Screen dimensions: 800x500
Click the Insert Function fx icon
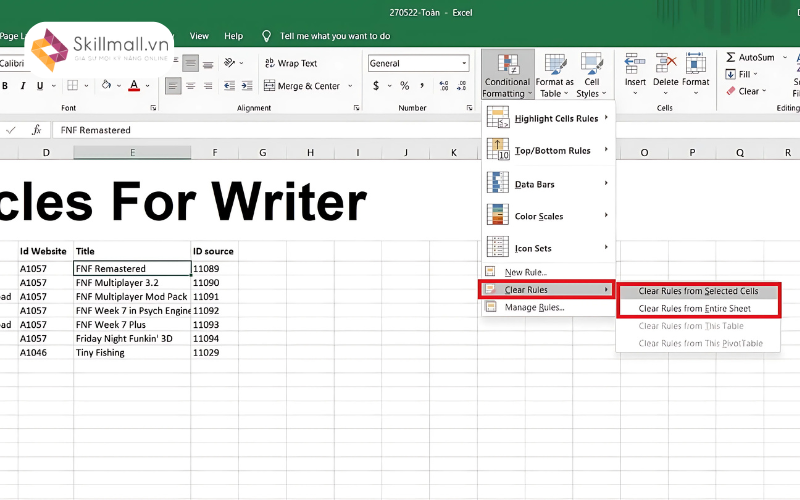(x=36, y=130)
